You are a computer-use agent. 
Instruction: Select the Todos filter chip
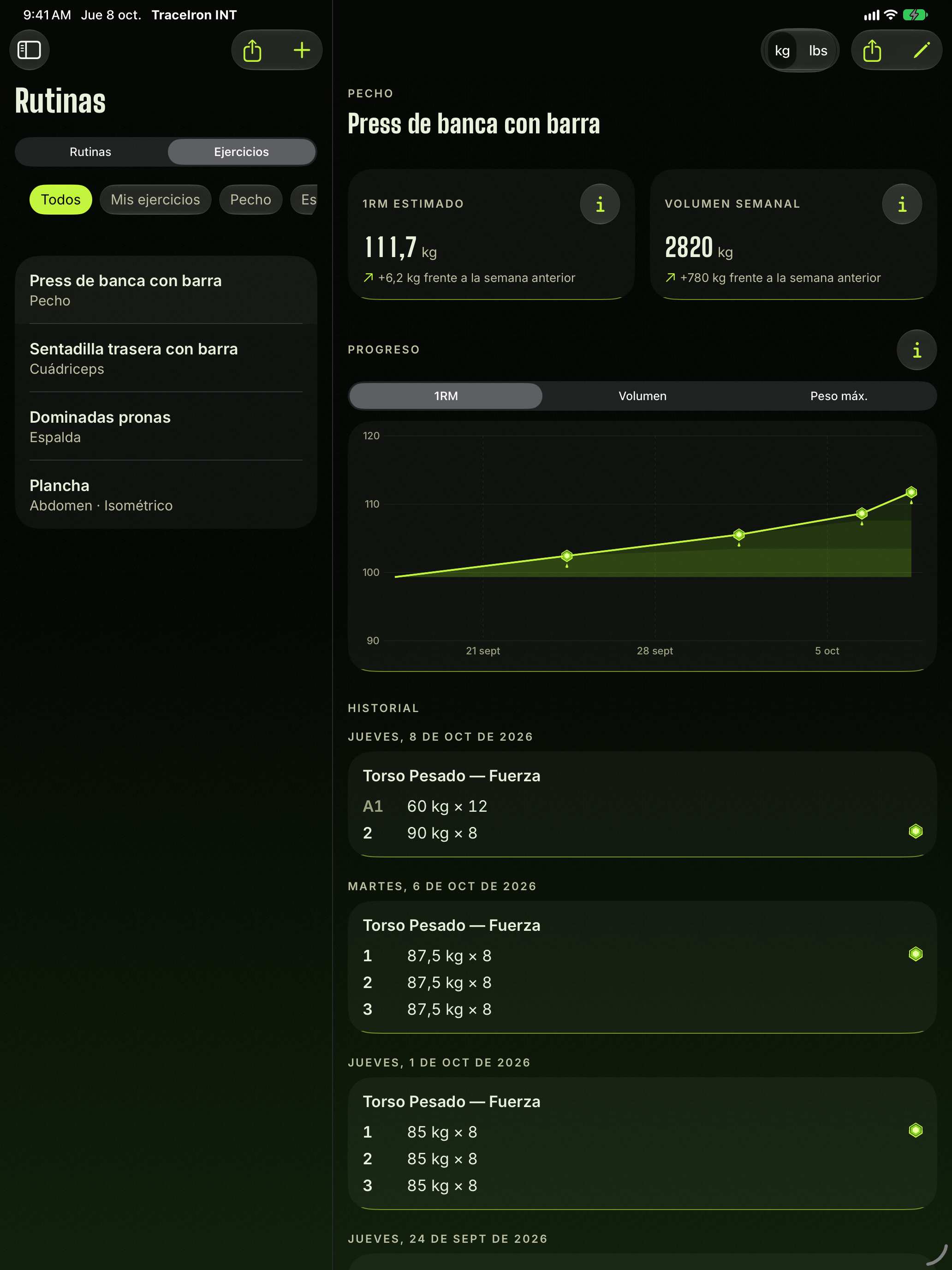coord(61,200)
